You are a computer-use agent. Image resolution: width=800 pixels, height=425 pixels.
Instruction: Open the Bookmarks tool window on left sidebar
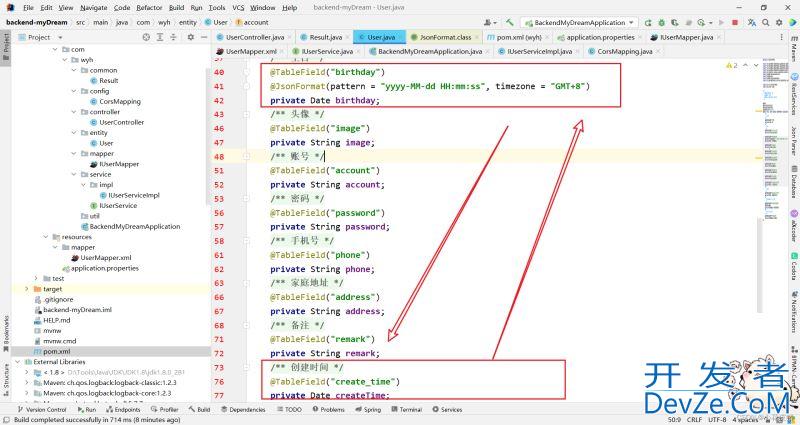[6, 333]
